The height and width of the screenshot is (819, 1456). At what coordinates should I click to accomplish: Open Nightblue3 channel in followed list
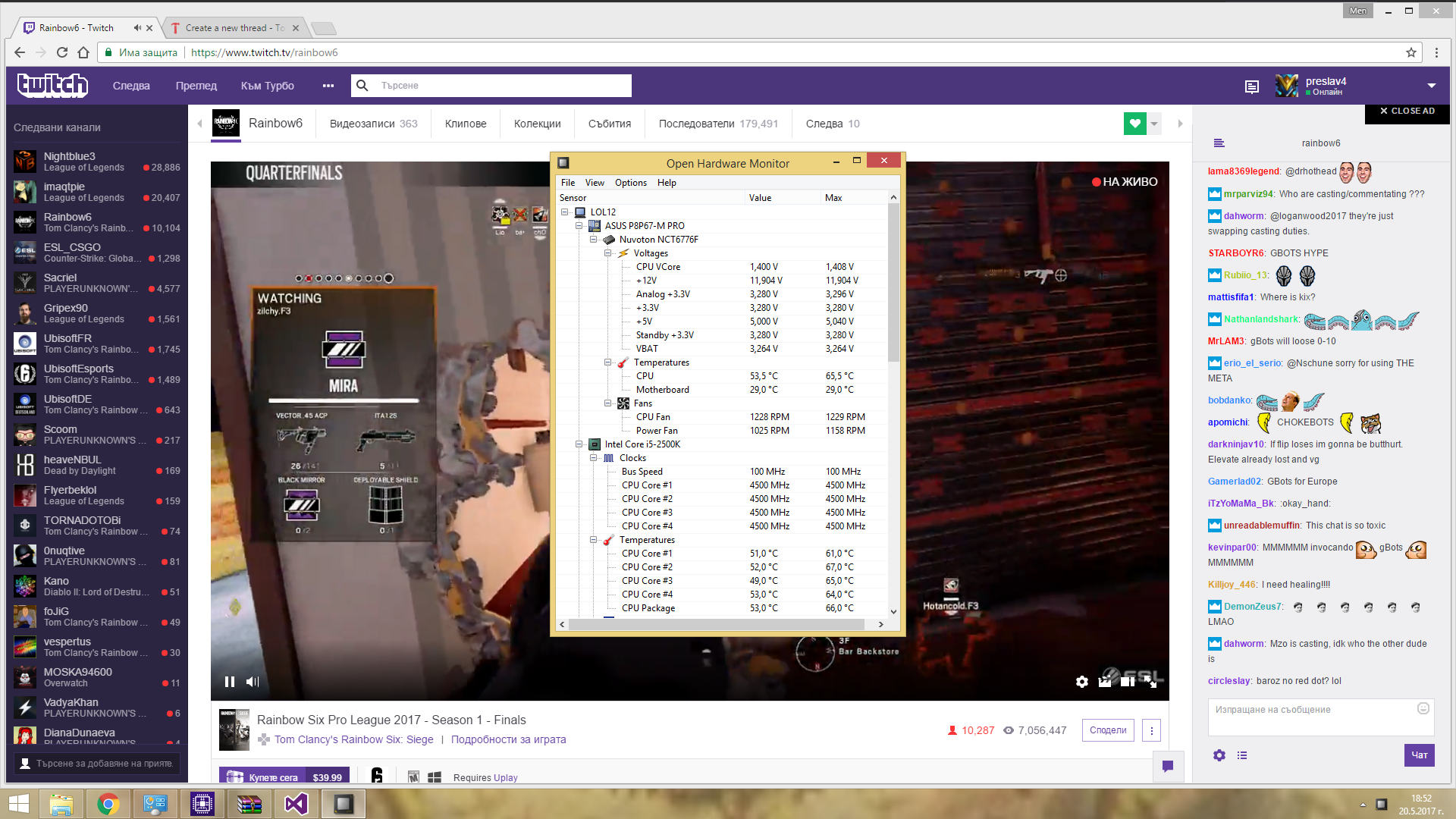pos(97,162)
